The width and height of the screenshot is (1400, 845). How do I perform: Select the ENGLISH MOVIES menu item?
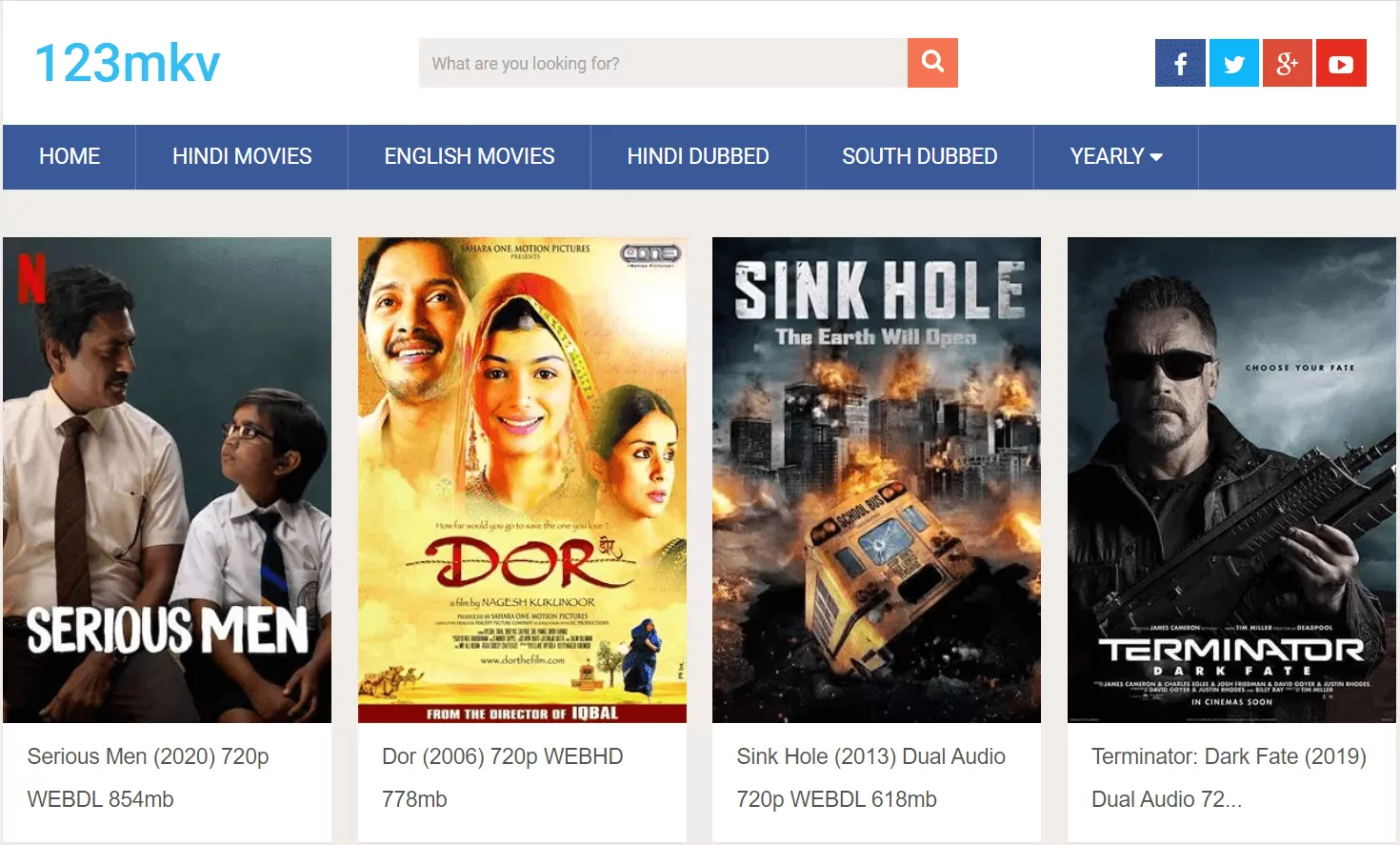(x=469, y=156)
